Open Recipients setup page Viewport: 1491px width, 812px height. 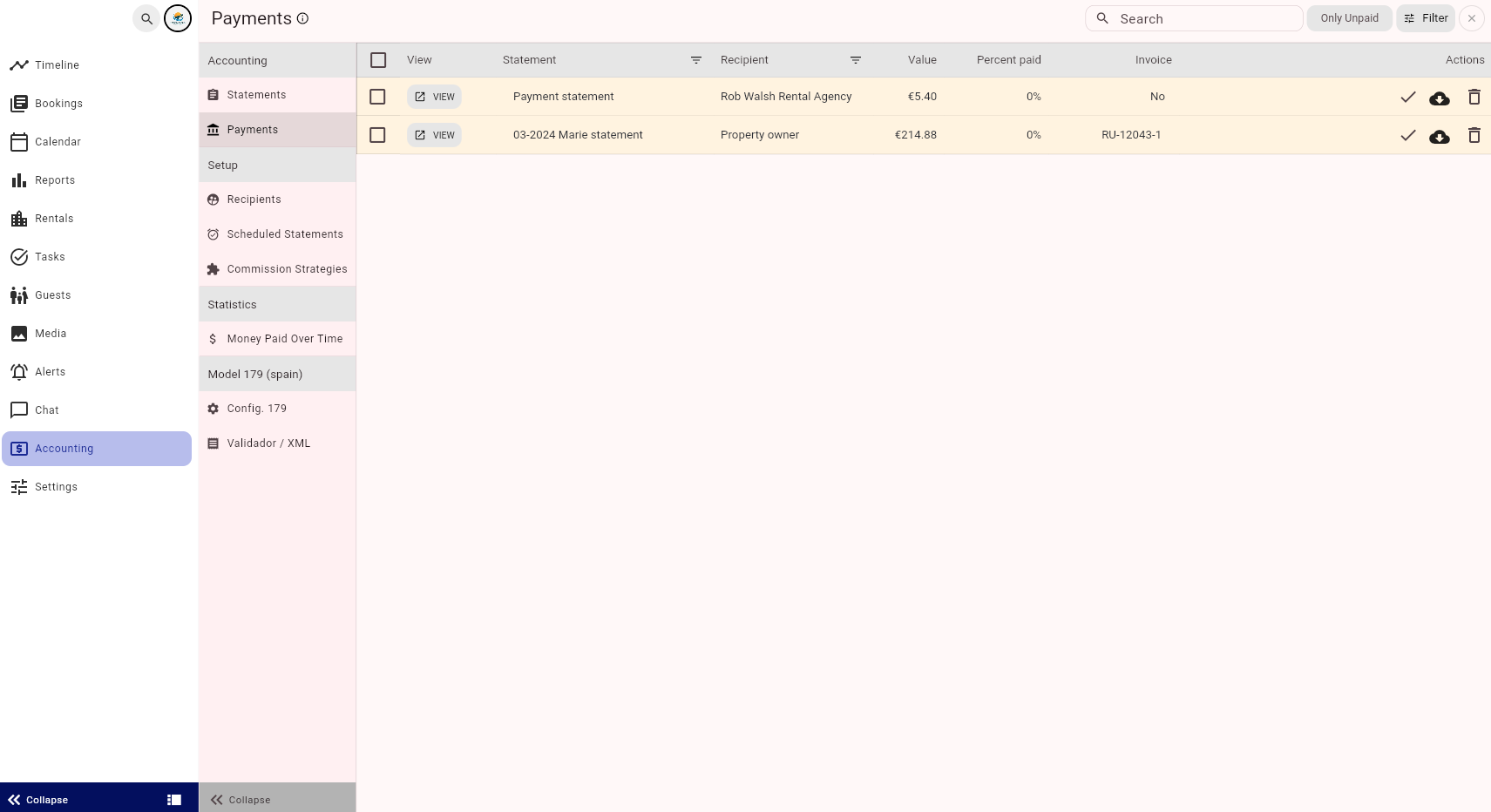(277, 200)
